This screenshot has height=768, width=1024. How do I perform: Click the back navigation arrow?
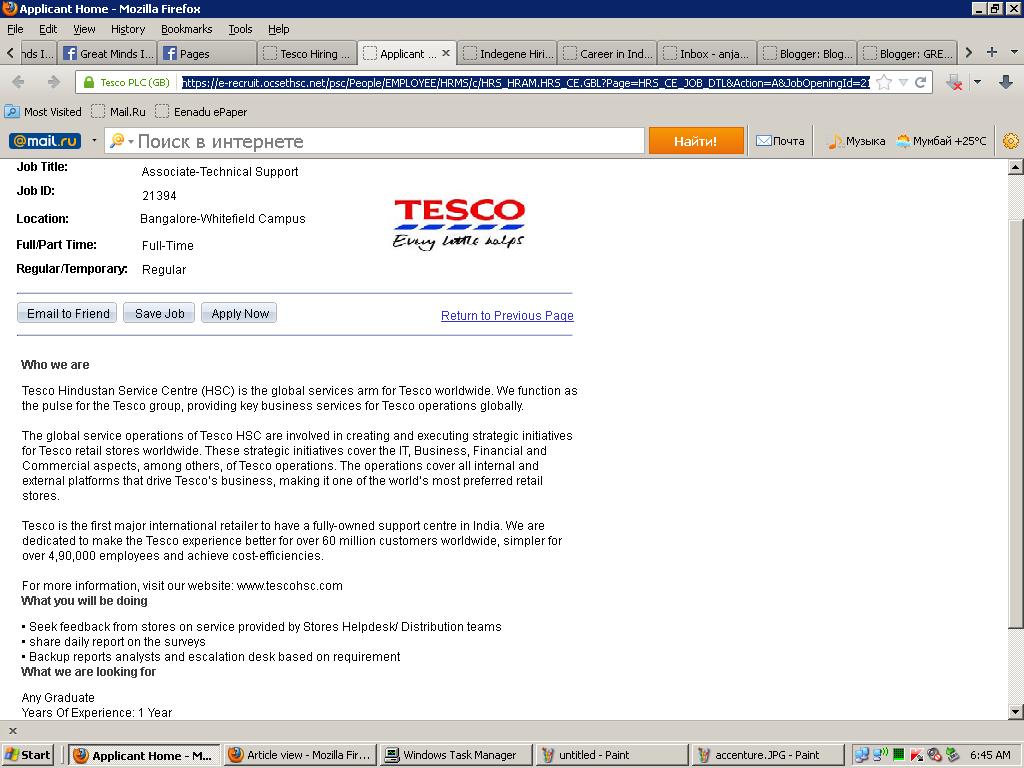click(x=18, y=82)
